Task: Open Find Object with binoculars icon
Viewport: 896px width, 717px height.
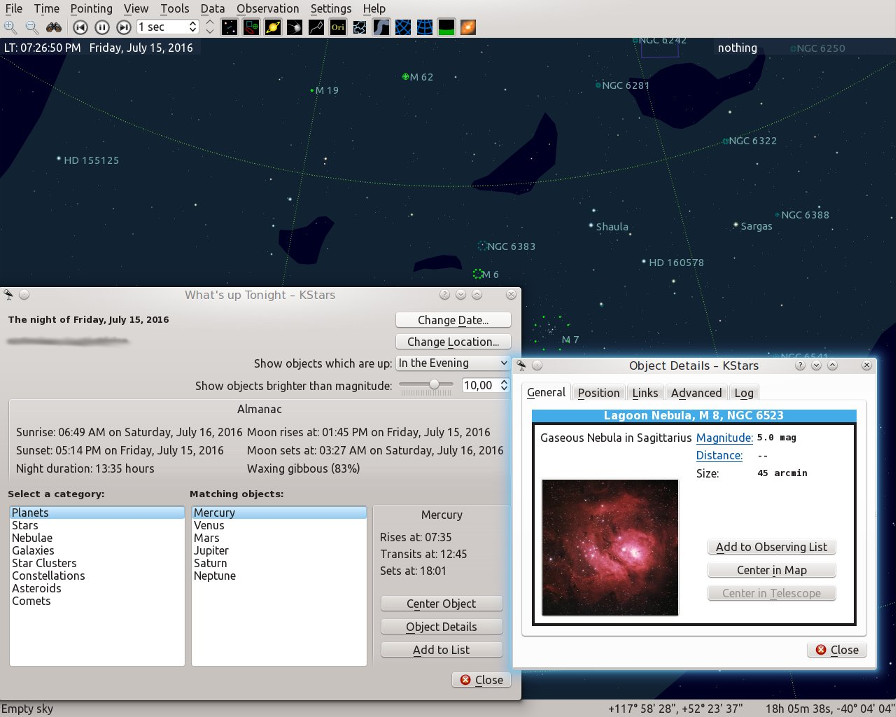Action: (x=54, y=27)
